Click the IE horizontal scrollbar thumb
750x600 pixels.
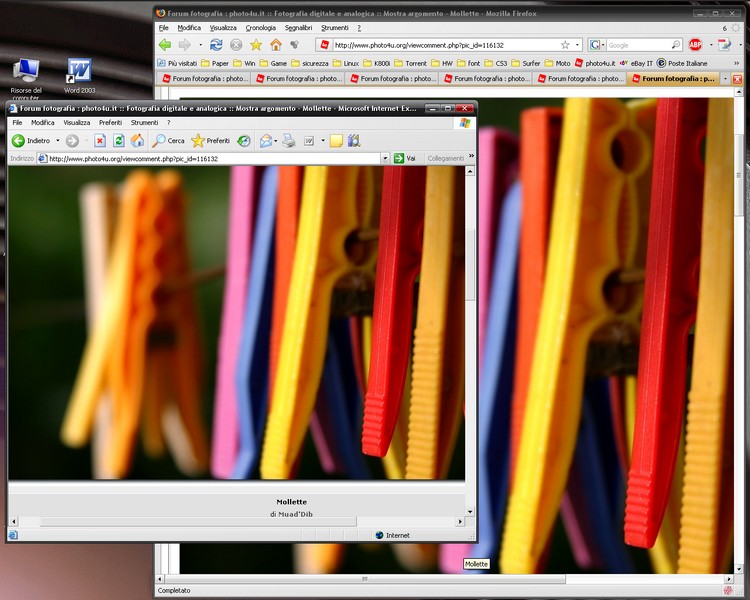tap(198, 522)
